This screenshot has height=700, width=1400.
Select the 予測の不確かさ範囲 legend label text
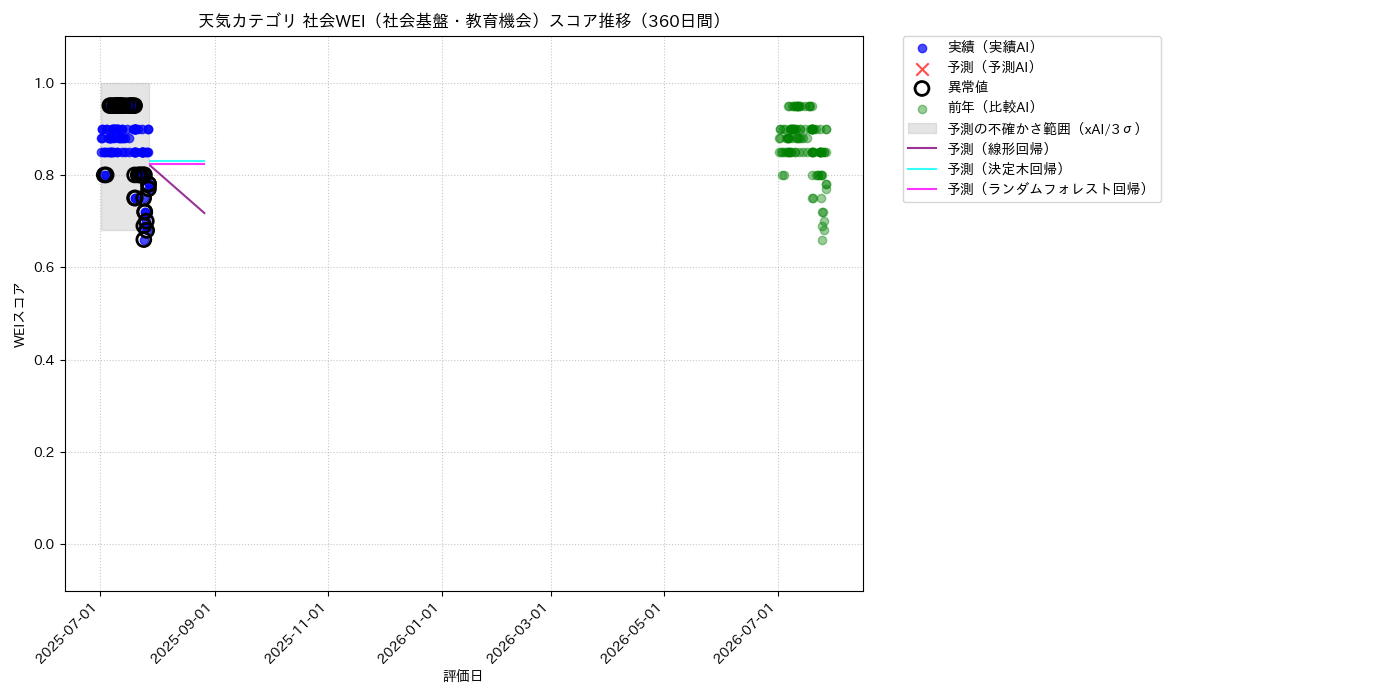click(1044, 129)
